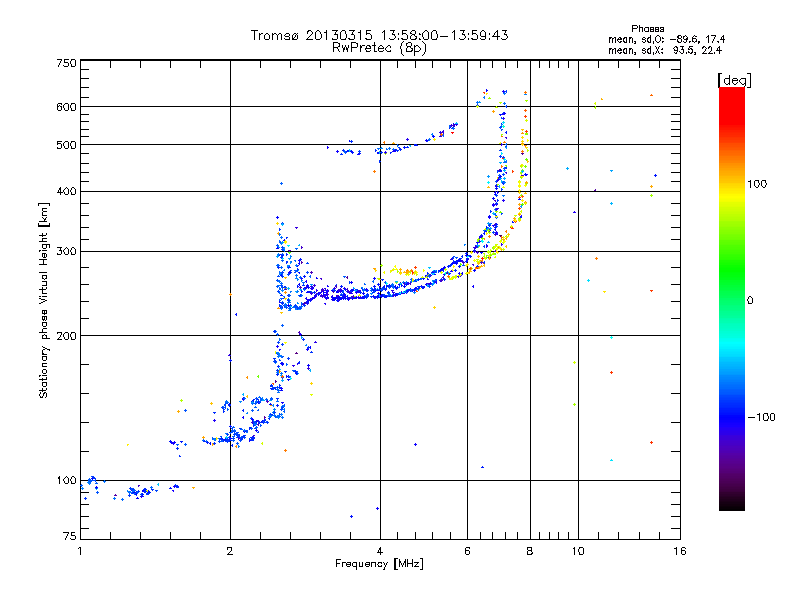This screenshot has height=600, width=800.
Task: Click the y-axis tick label "400"
Action: pyautogui.click(x=66, y=192)
